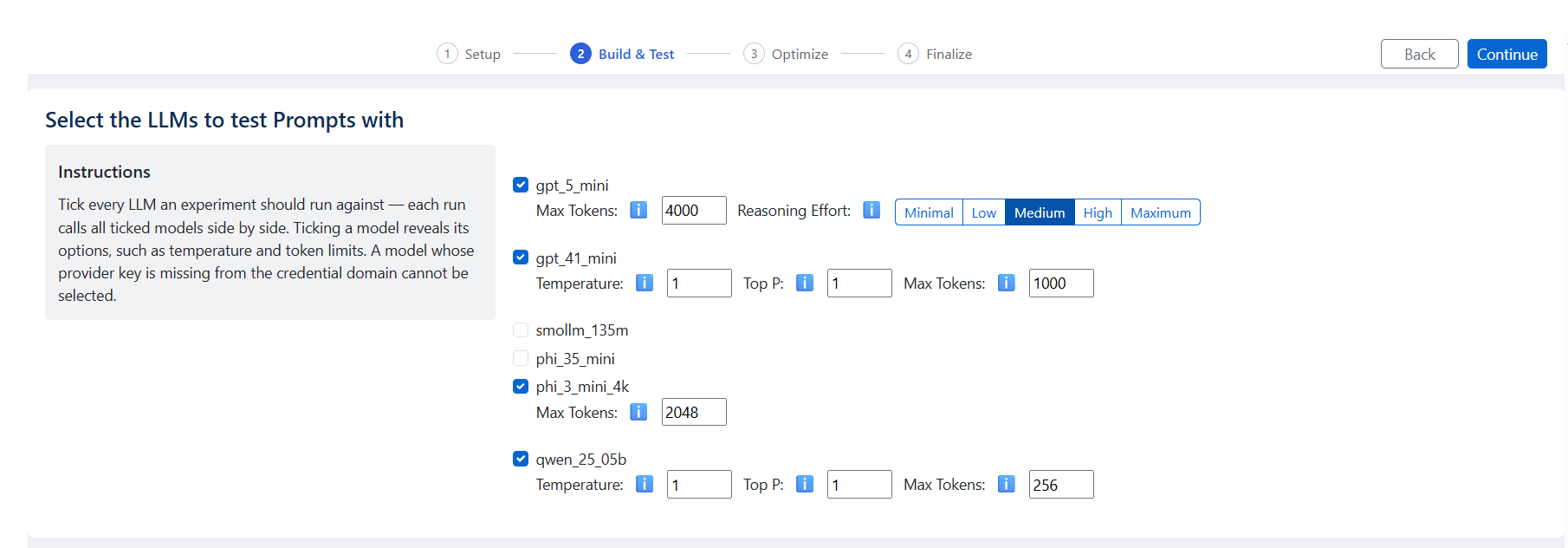1568x548 pixels.
Task: Focus qwen_25_05b Top P field
Action: pos(859,485)
